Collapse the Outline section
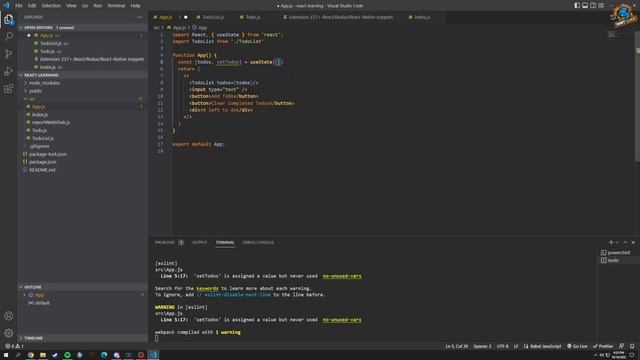640x360 pixels. [82, 287]
